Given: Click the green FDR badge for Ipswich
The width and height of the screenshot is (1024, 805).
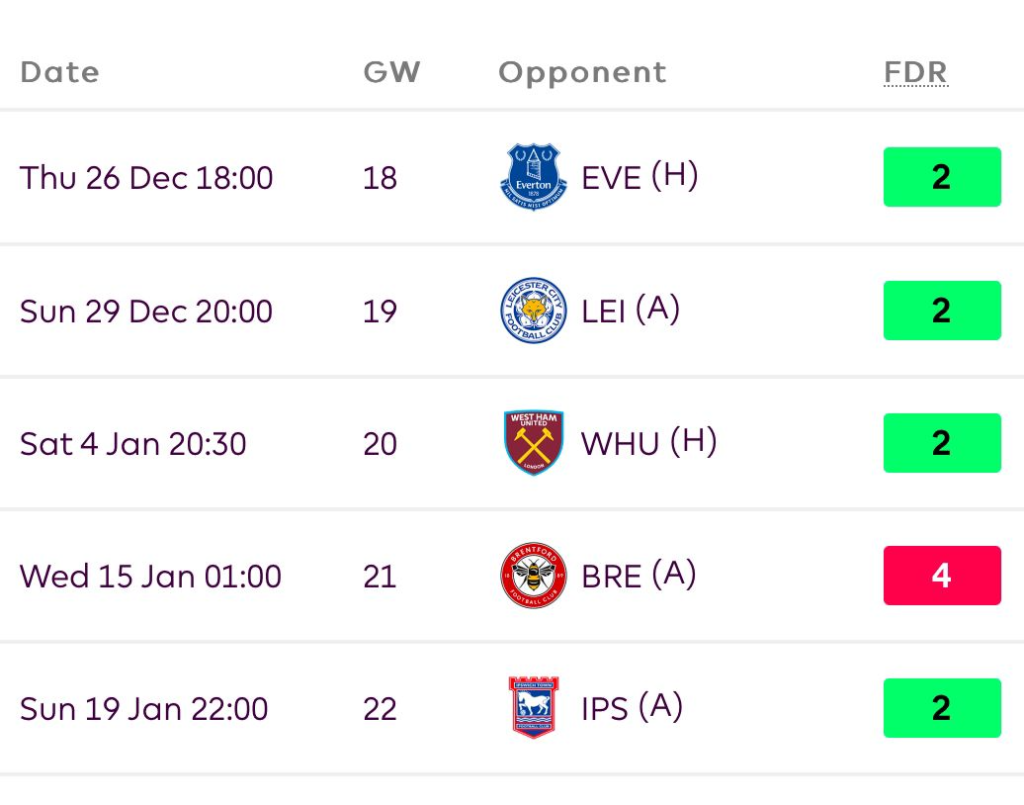Looking at the screenshot, I should click(941, 708).
